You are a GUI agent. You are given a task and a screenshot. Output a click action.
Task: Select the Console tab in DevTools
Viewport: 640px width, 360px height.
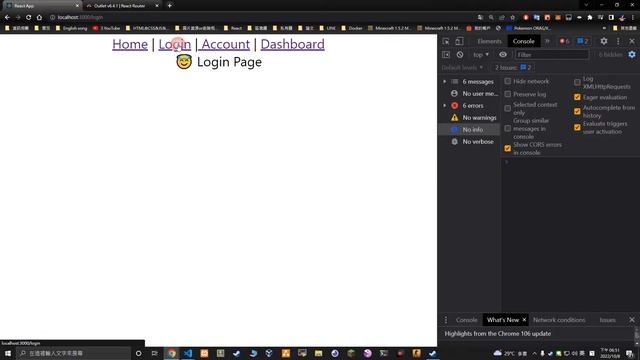tap(524, 41)
